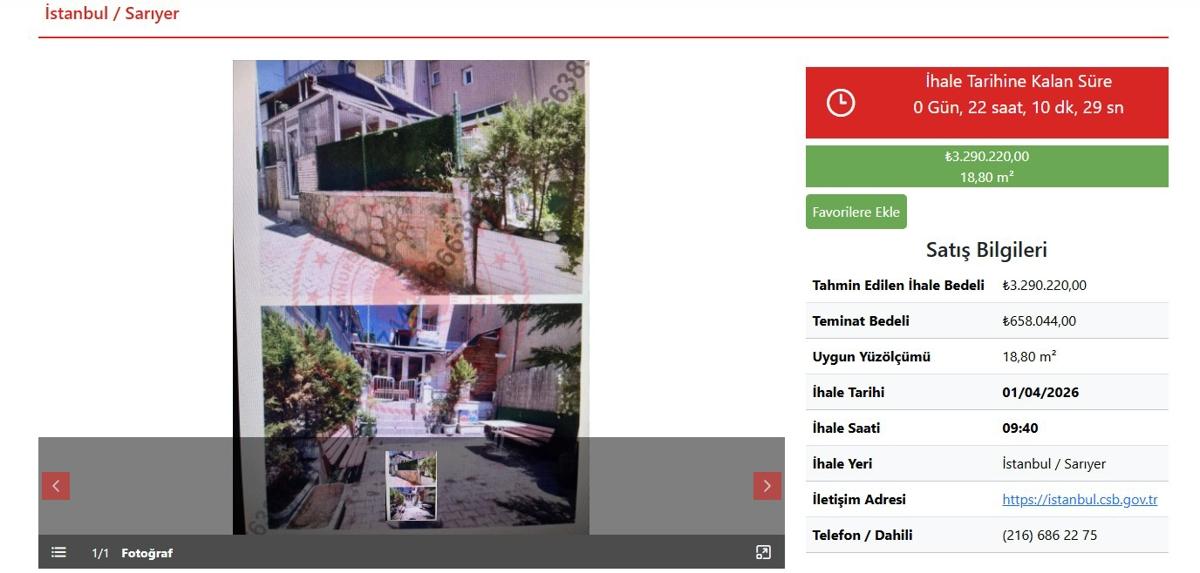This screenshot has width=1200, height=573.
Task: Add listing with Favorilere Ekle button
Action: point(856,212)
